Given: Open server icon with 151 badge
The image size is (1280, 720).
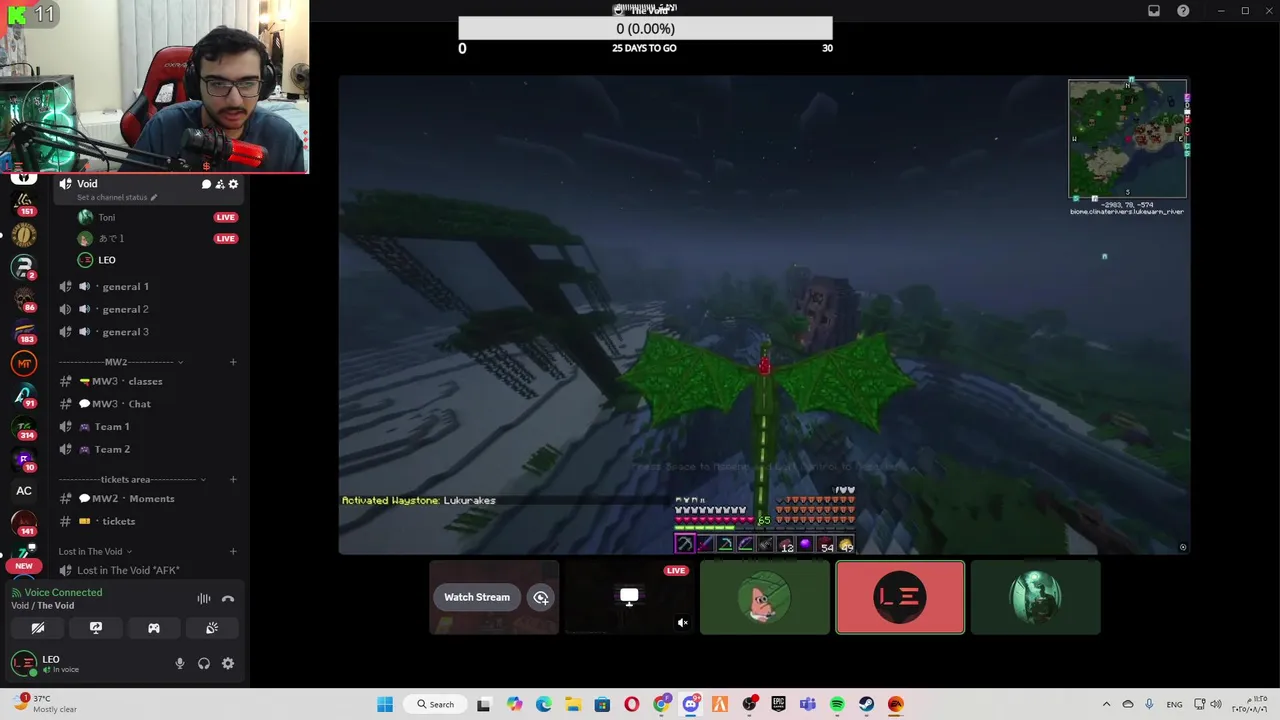Looking at the screenshot, I should tap(24, 203).
